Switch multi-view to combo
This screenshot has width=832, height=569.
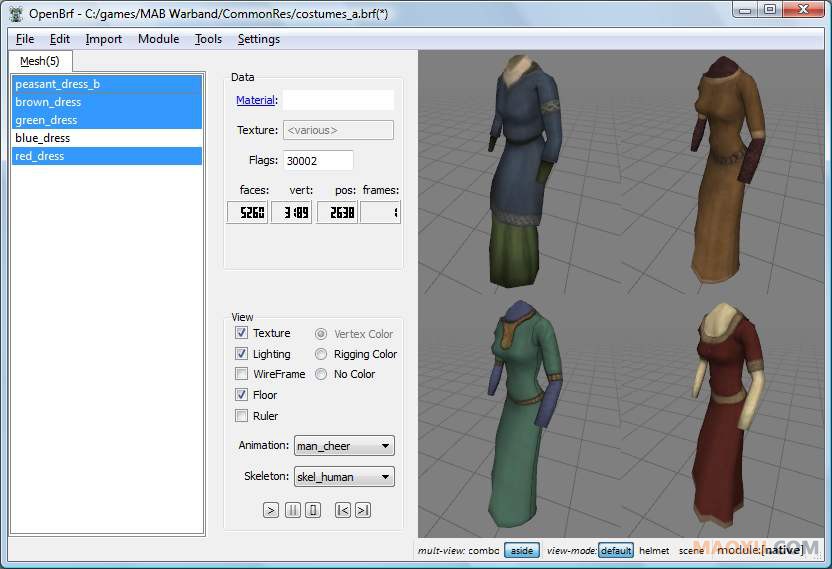pyautogui.click(x=484, y=550)
